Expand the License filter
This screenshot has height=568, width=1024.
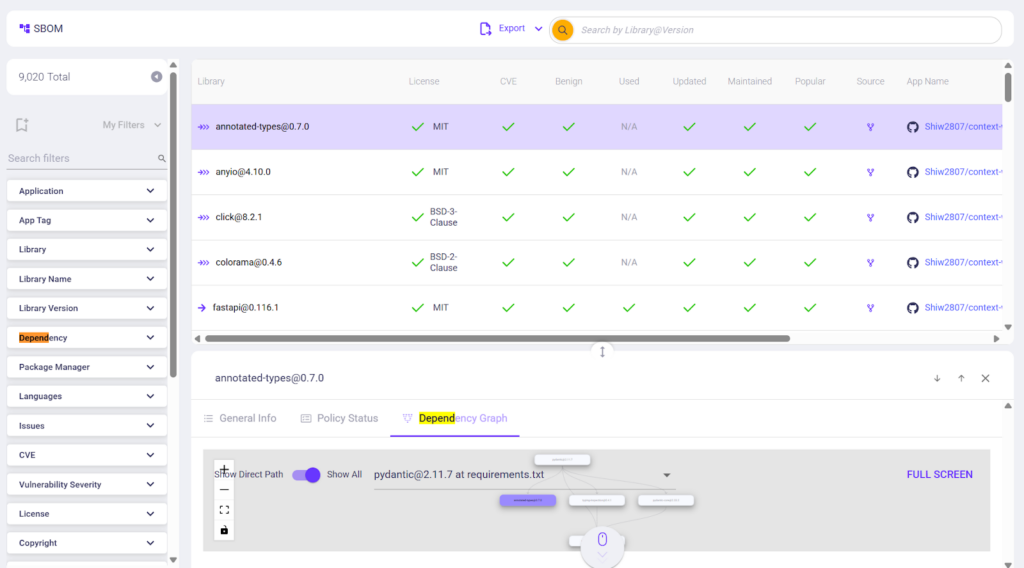pyautogui.click(x=86, y=514)
